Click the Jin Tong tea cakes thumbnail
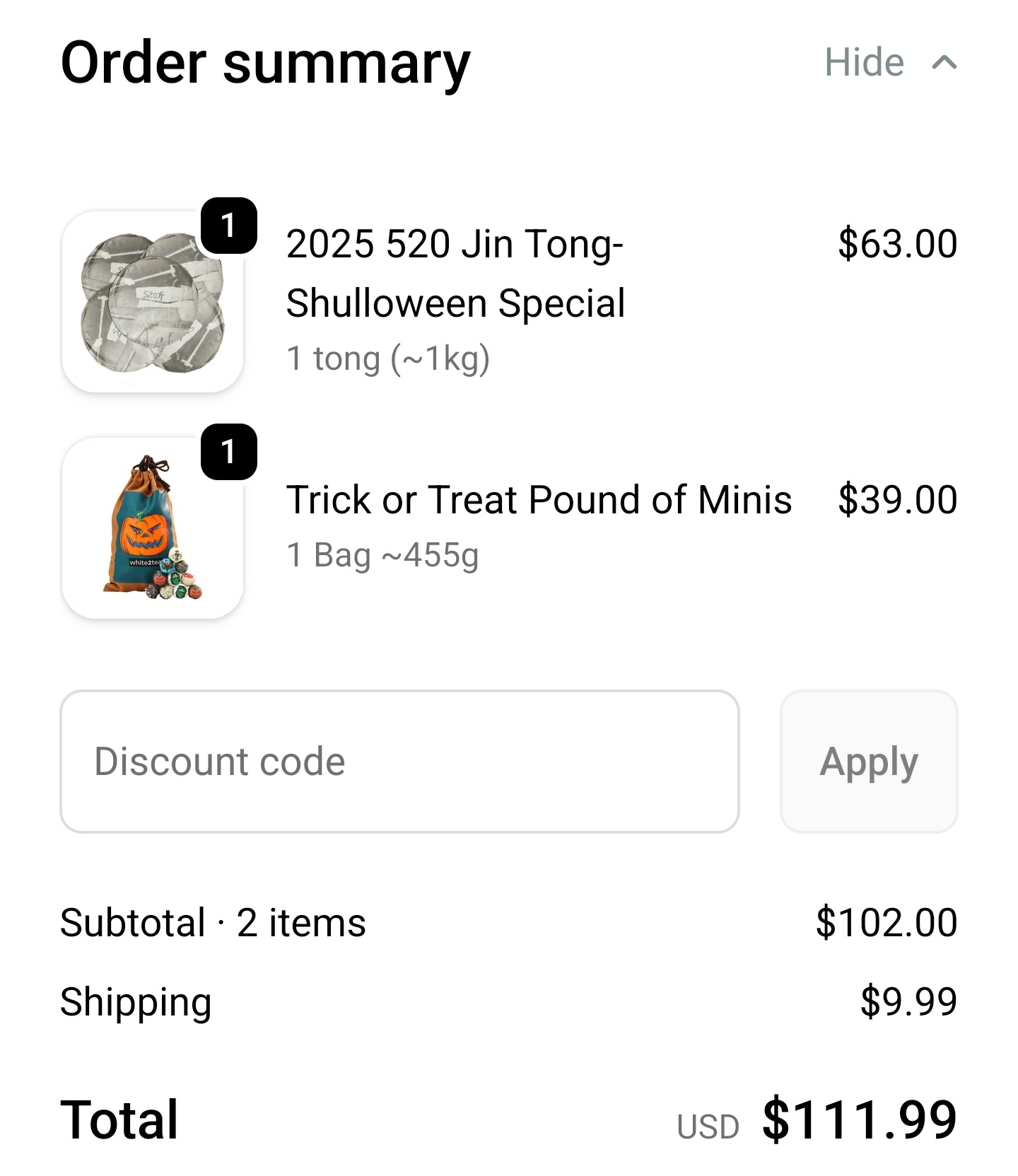 [x=152, y=303]
